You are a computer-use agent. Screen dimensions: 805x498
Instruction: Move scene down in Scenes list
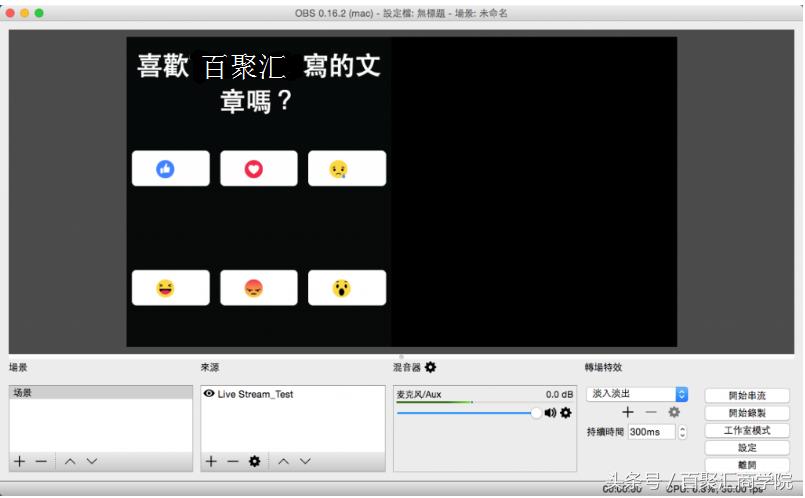click(92, 462)
